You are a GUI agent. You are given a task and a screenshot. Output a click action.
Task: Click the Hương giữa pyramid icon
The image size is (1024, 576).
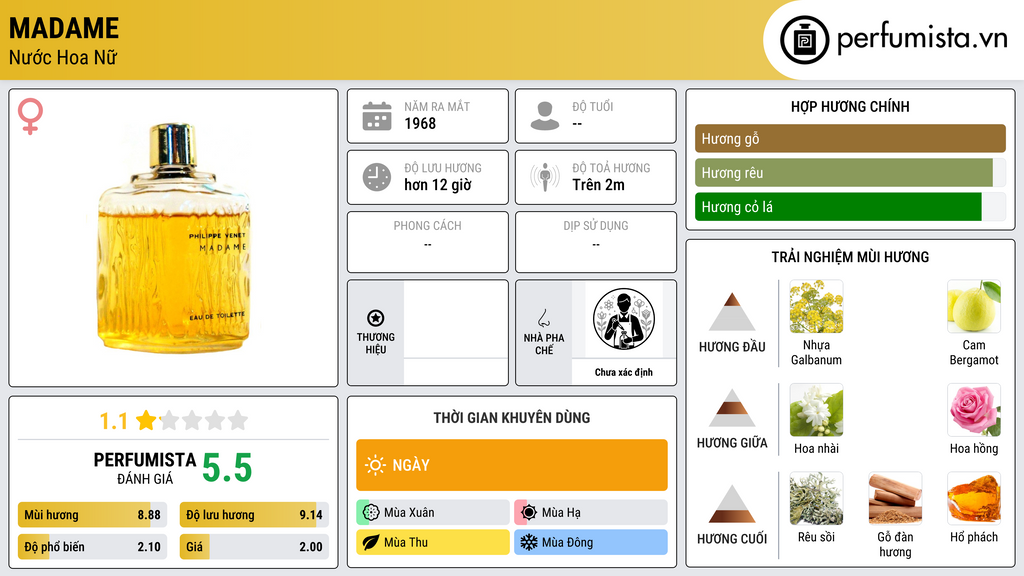(732, 408)
